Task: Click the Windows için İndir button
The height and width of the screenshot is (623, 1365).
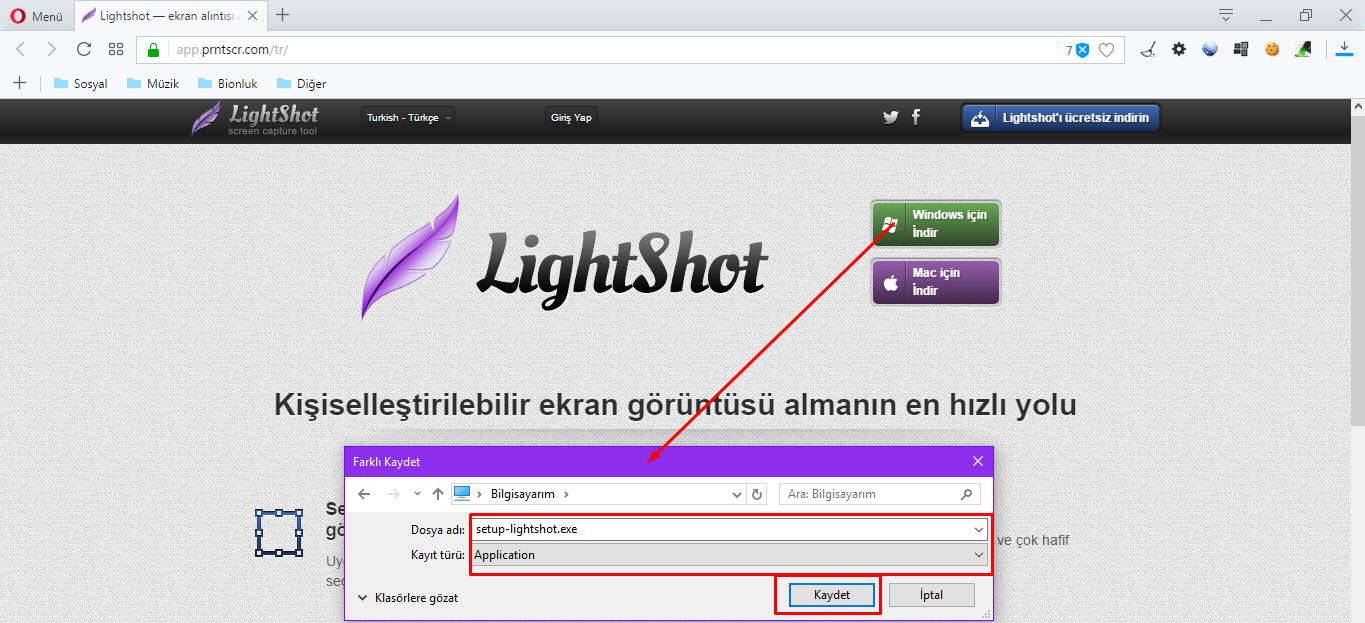Action: click(935, 224)
